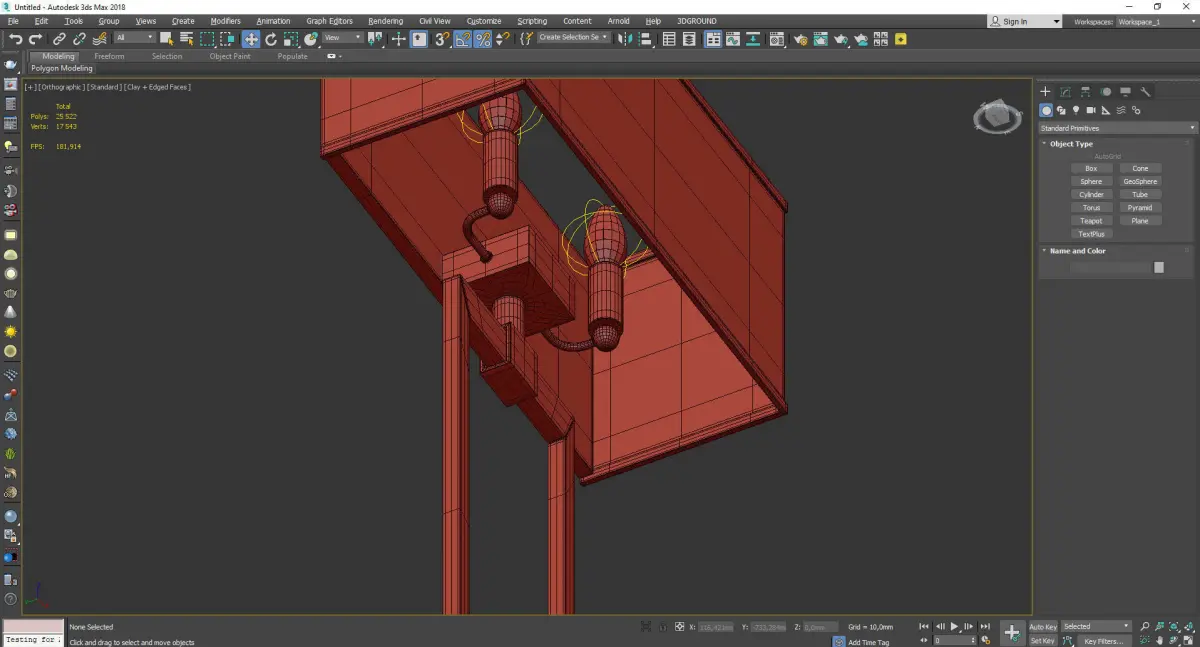Click the Redo arrow in the main toolbar
The height and width of the screenshot is (647, 1200).
(x=34, y=39)
